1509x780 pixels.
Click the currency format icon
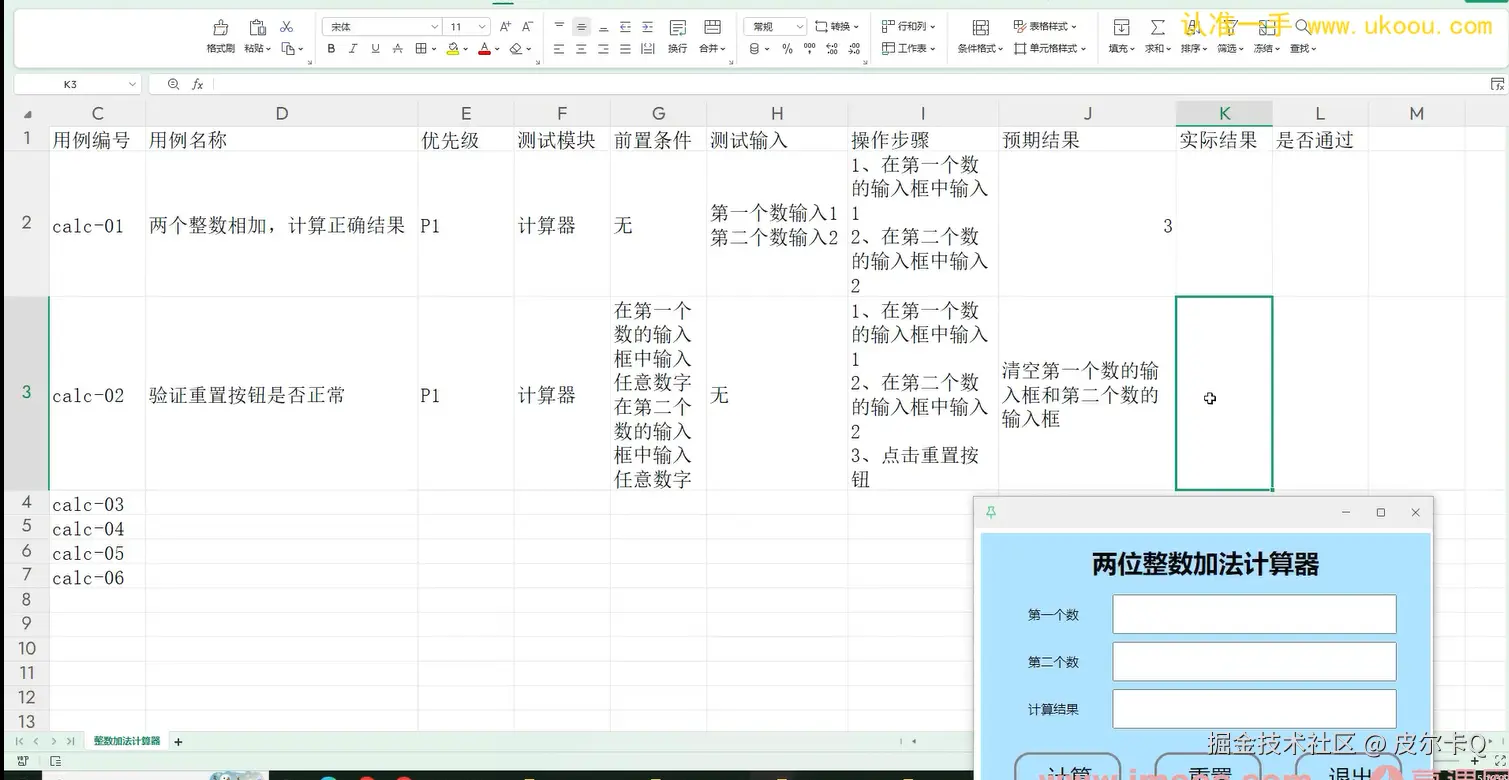point(754,48)
